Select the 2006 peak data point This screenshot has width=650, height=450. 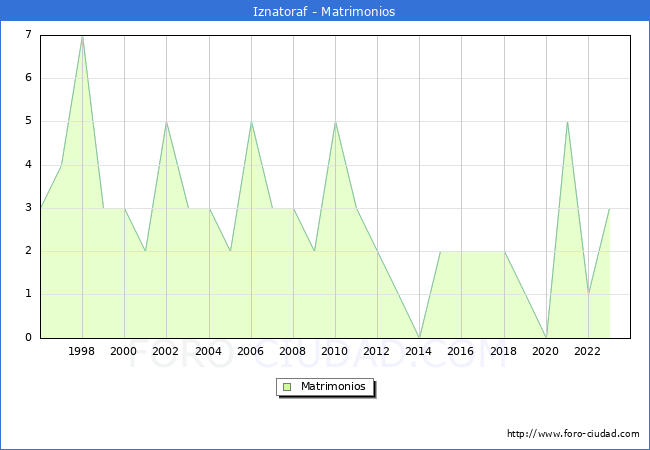click(251, 122)
